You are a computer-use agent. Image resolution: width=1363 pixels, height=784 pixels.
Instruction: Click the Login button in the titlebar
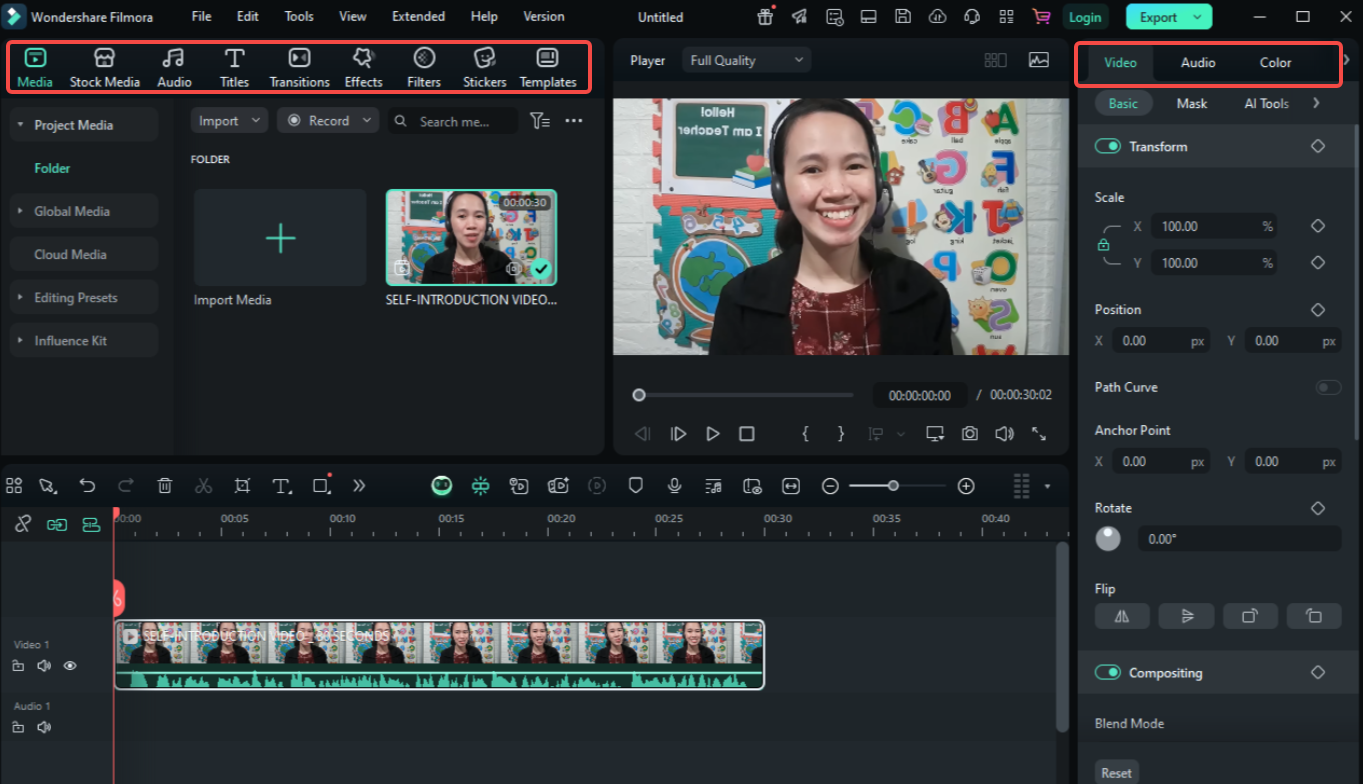tap(1085, 16)
